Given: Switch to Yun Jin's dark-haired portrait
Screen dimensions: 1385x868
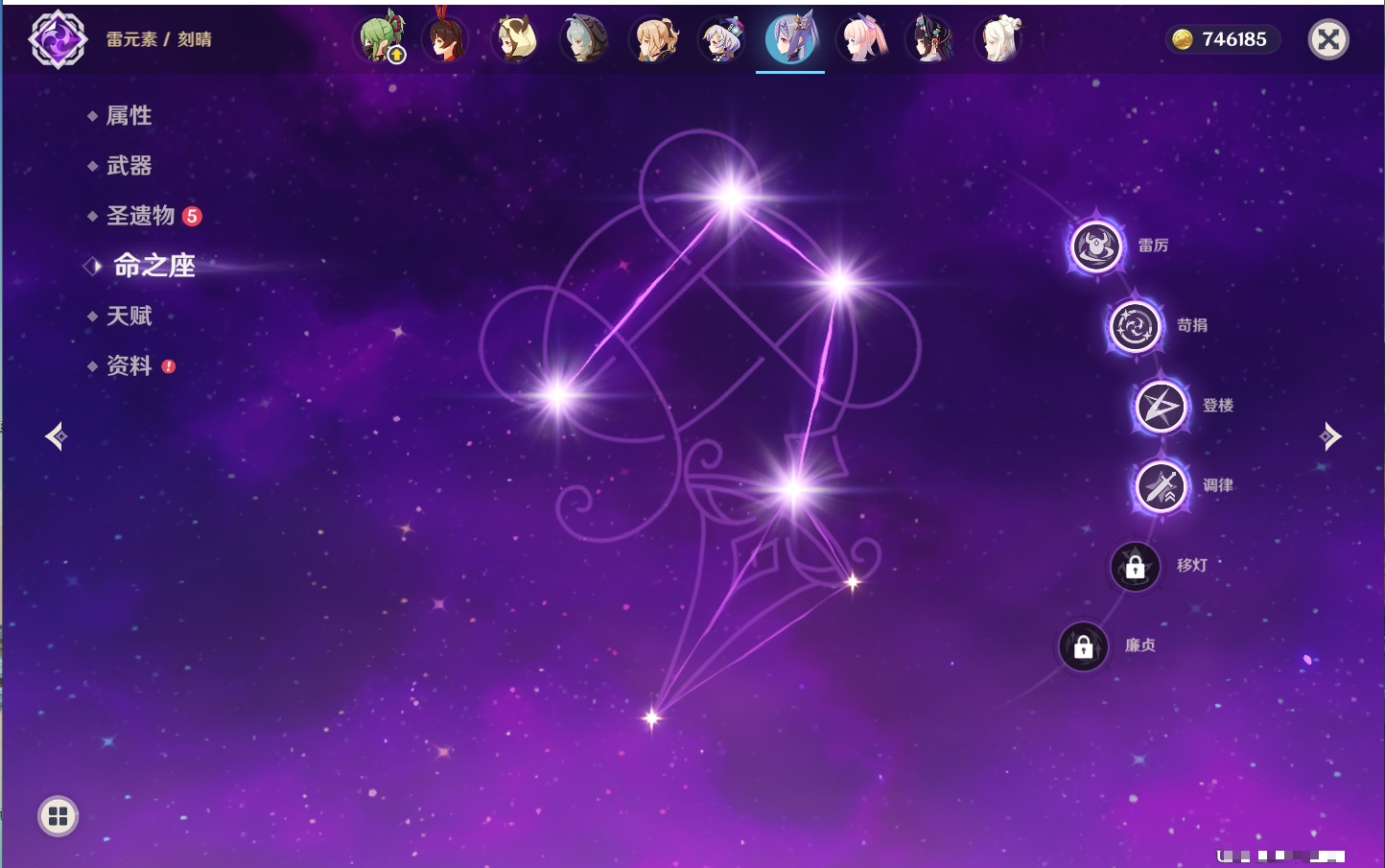Looking at the screenshot, I should 930,39.
